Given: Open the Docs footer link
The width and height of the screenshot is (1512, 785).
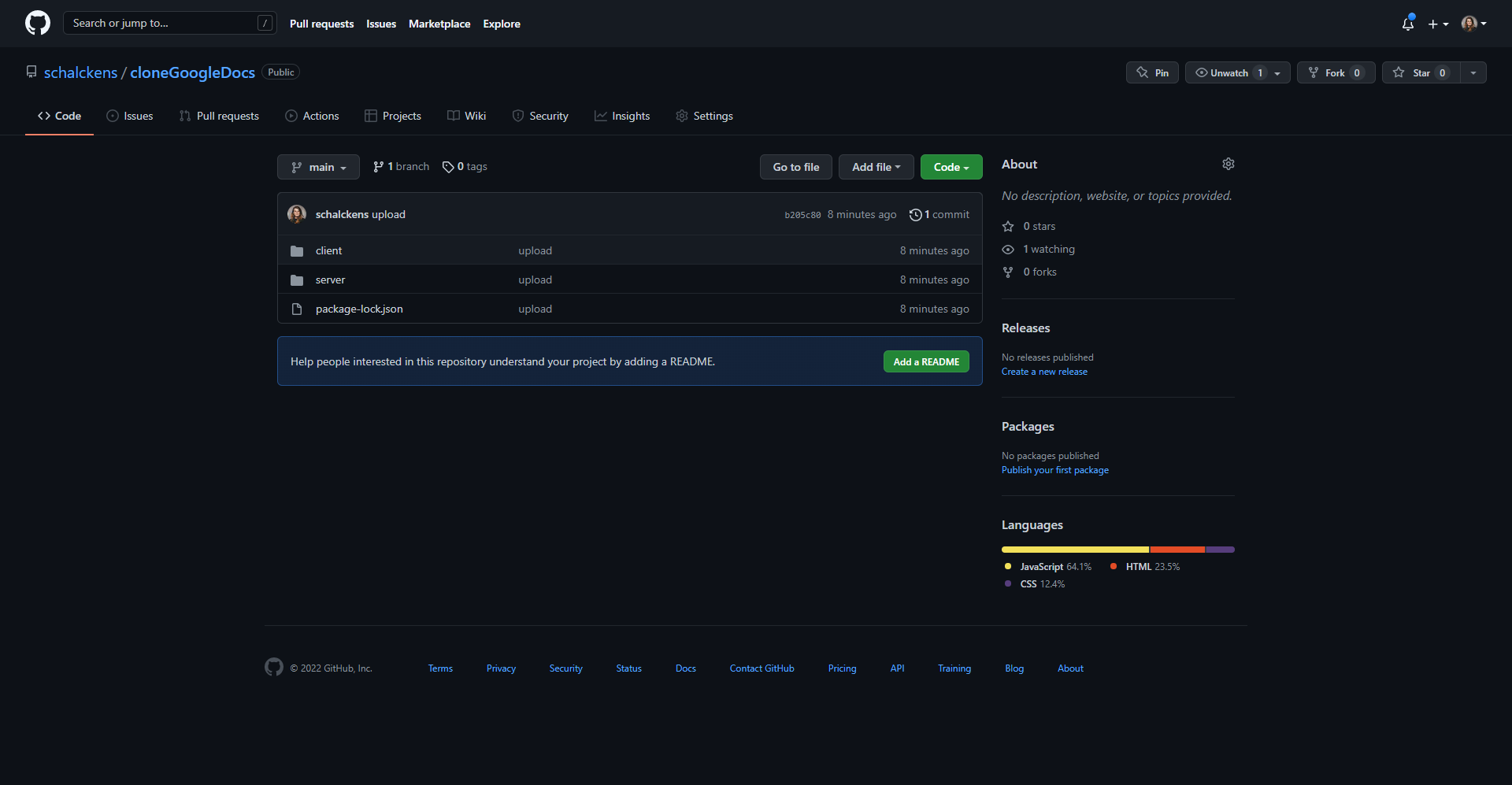Looking at the screenshot, I should pyautogui.click(x=685, y=668).
